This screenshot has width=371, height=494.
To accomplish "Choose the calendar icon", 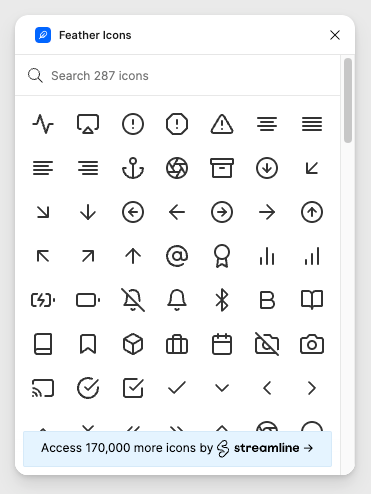I will [222, 344].
